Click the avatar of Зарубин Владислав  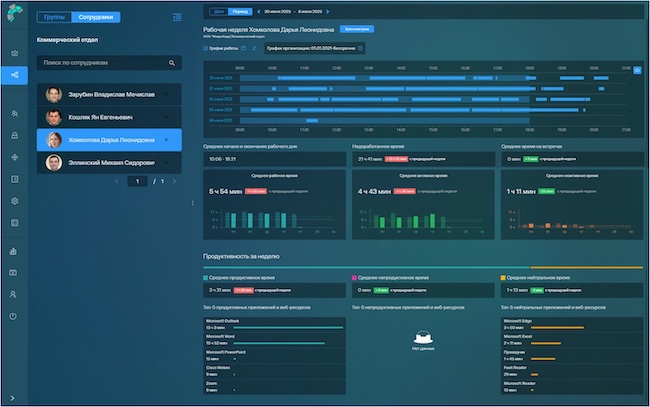click(x=54, y=94)
